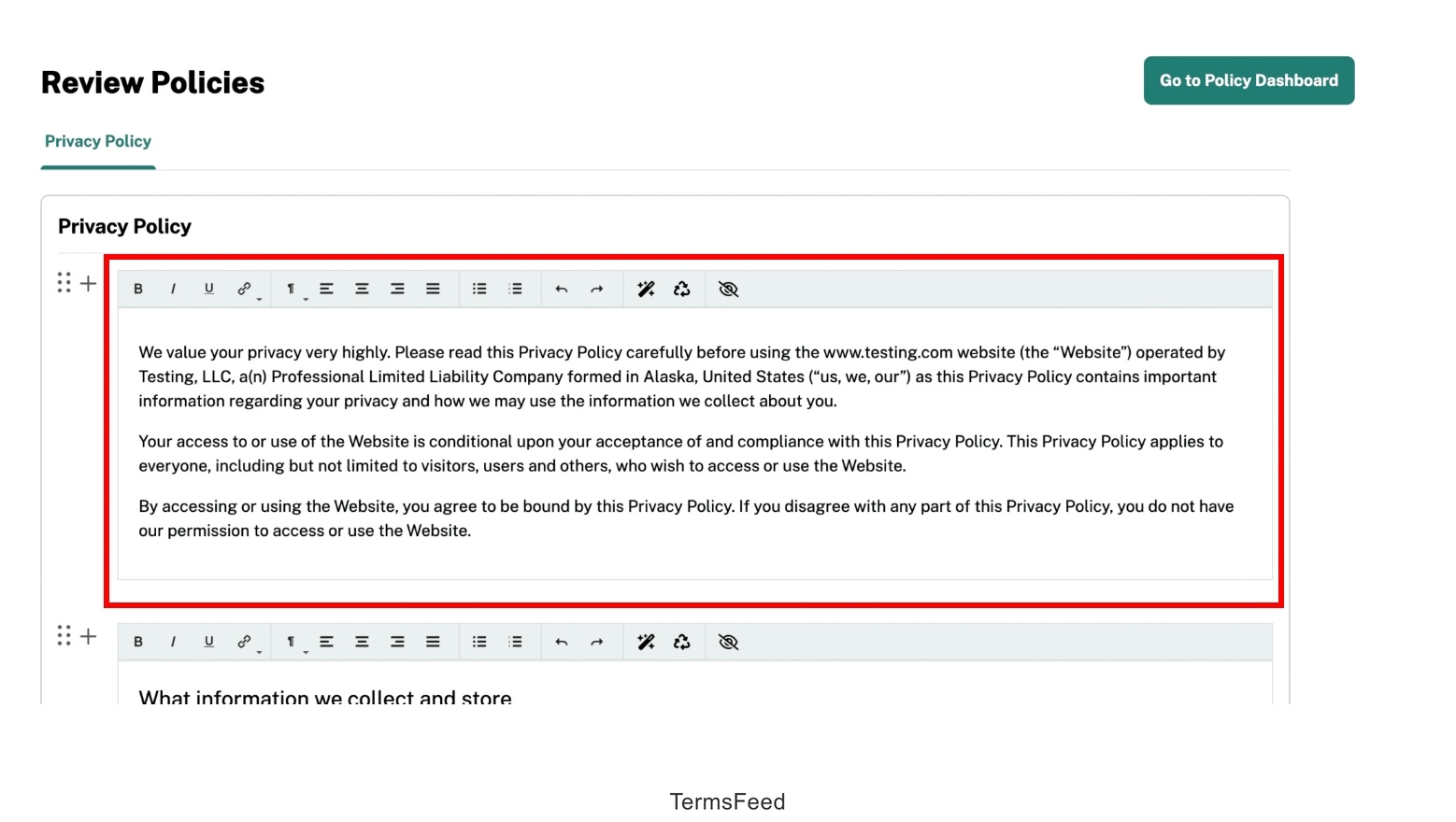Click drag handle beside first policy section
Viewport: 1456px width, 822px height.
(64, 283)
